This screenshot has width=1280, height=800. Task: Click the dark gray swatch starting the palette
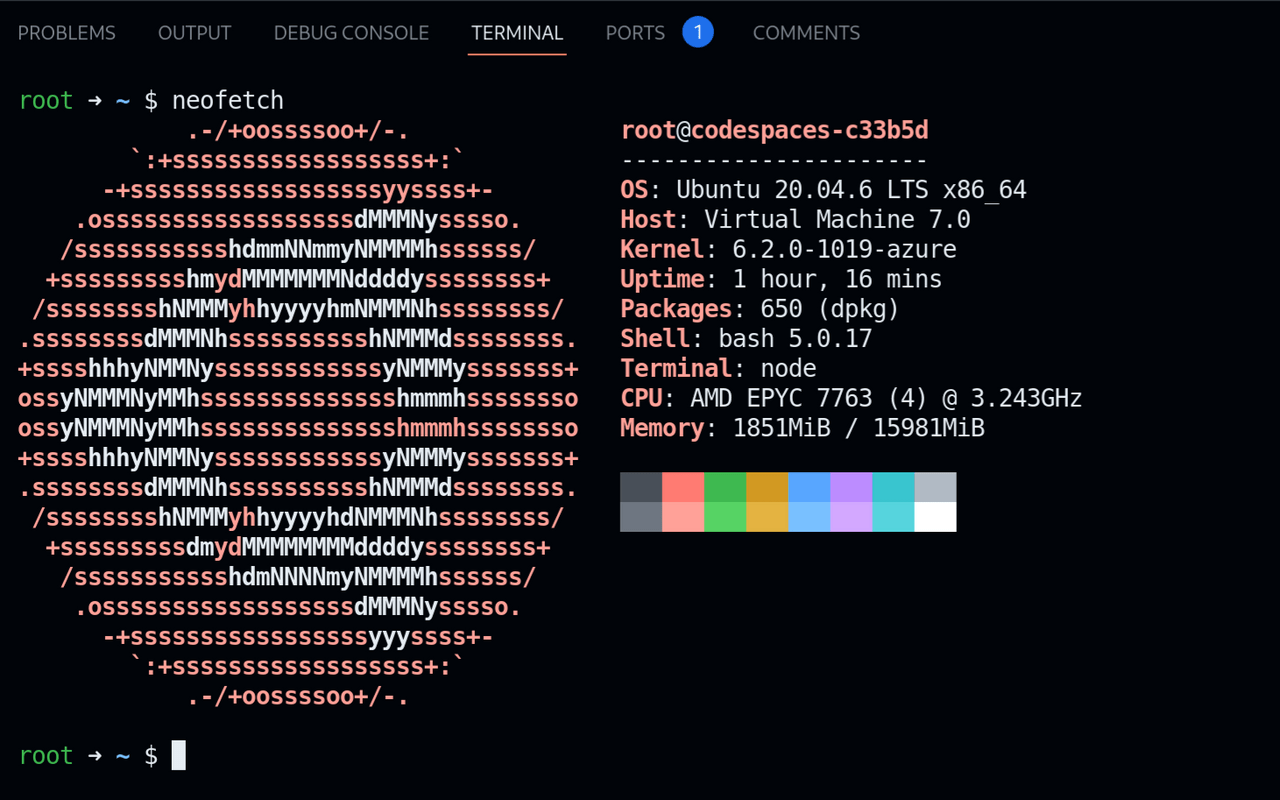641,487
